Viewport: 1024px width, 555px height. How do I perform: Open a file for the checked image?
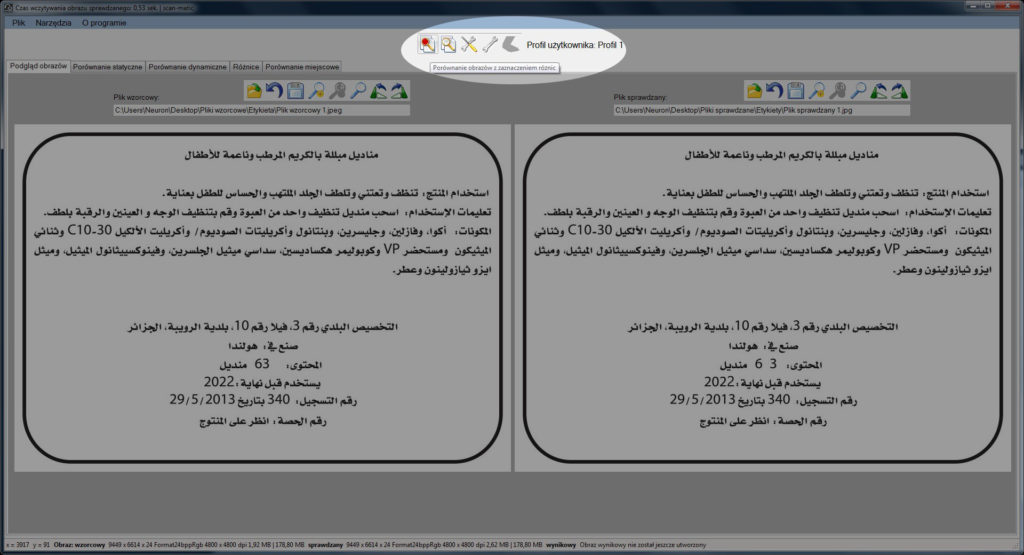tap(754, 91)
